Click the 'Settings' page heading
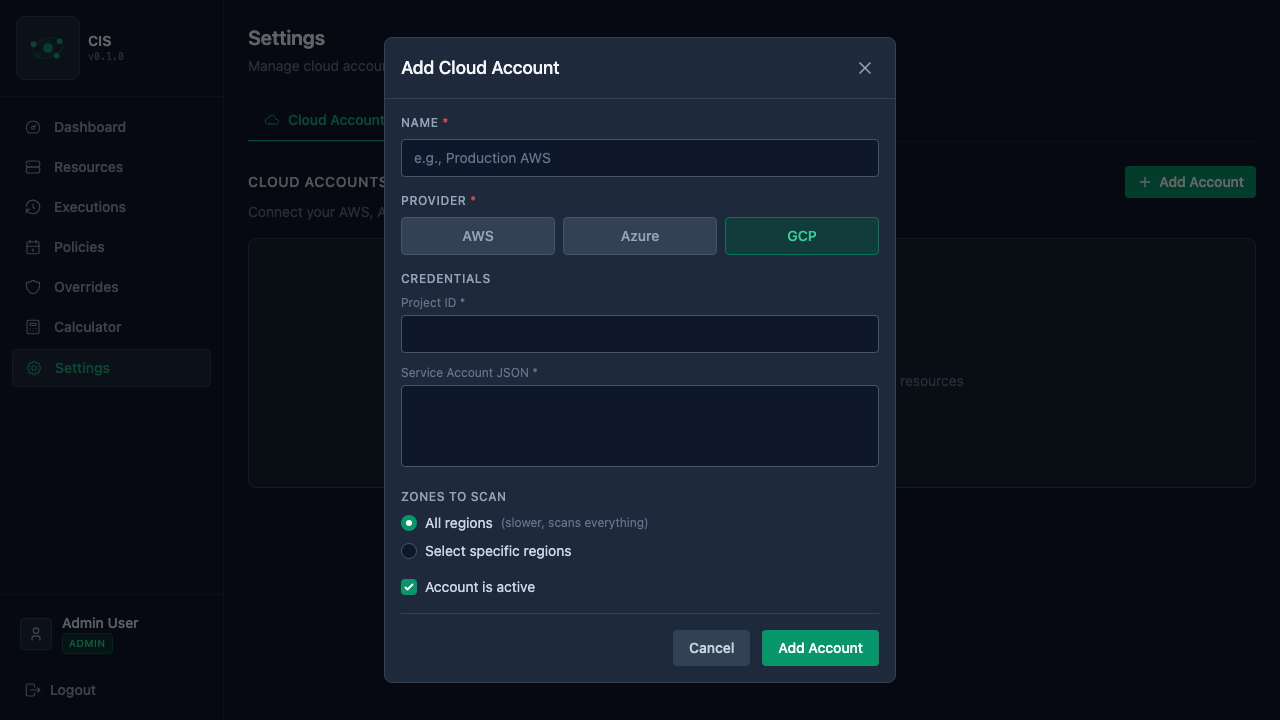This screenshot has height=720, width=1280. coord(286,38)
